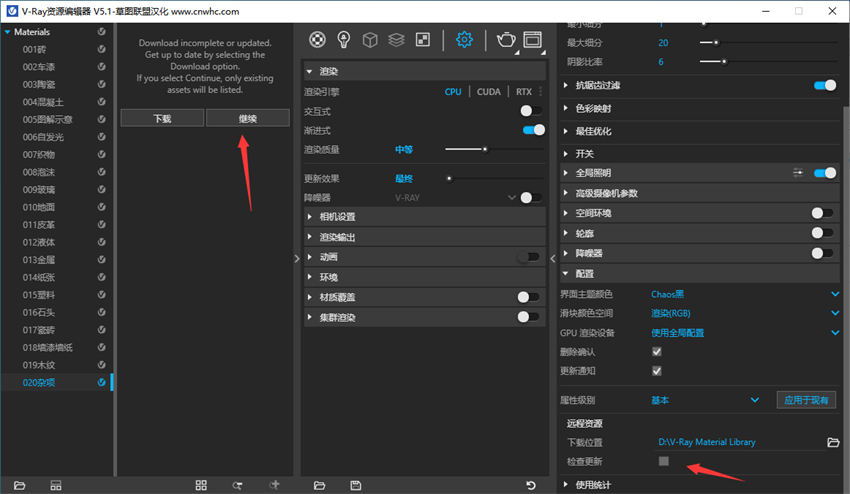Tick the 检查更新 checkbox
This screenshot has width=850, height=494.
click(663, 461)
